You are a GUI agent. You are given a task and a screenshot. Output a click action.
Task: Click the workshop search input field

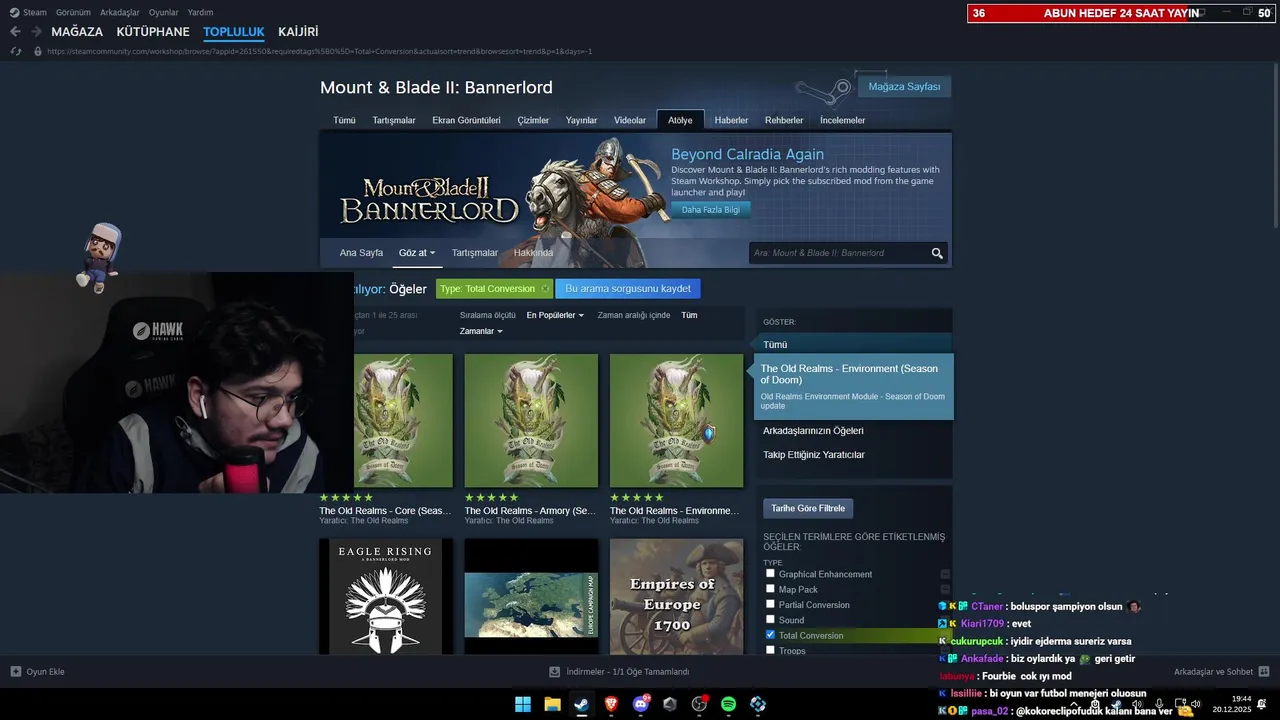(839, 253)
